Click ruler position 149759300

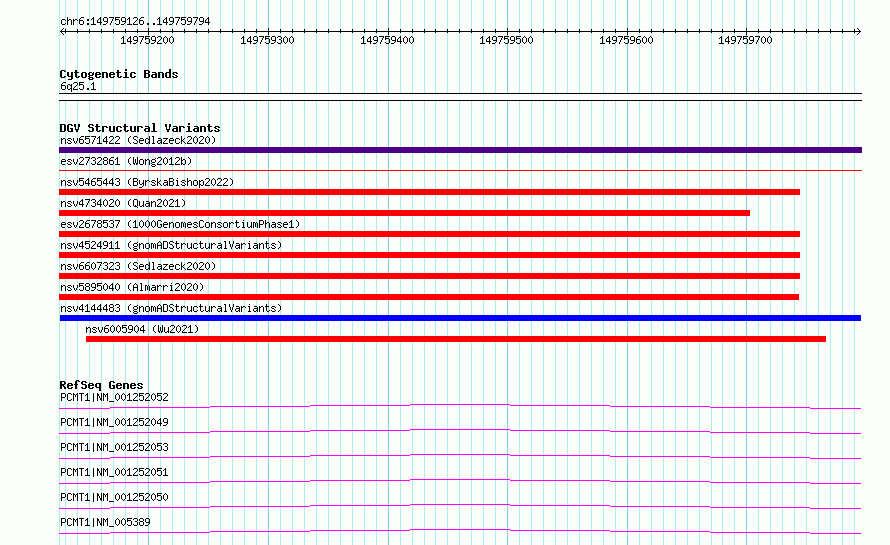point(267,40)
